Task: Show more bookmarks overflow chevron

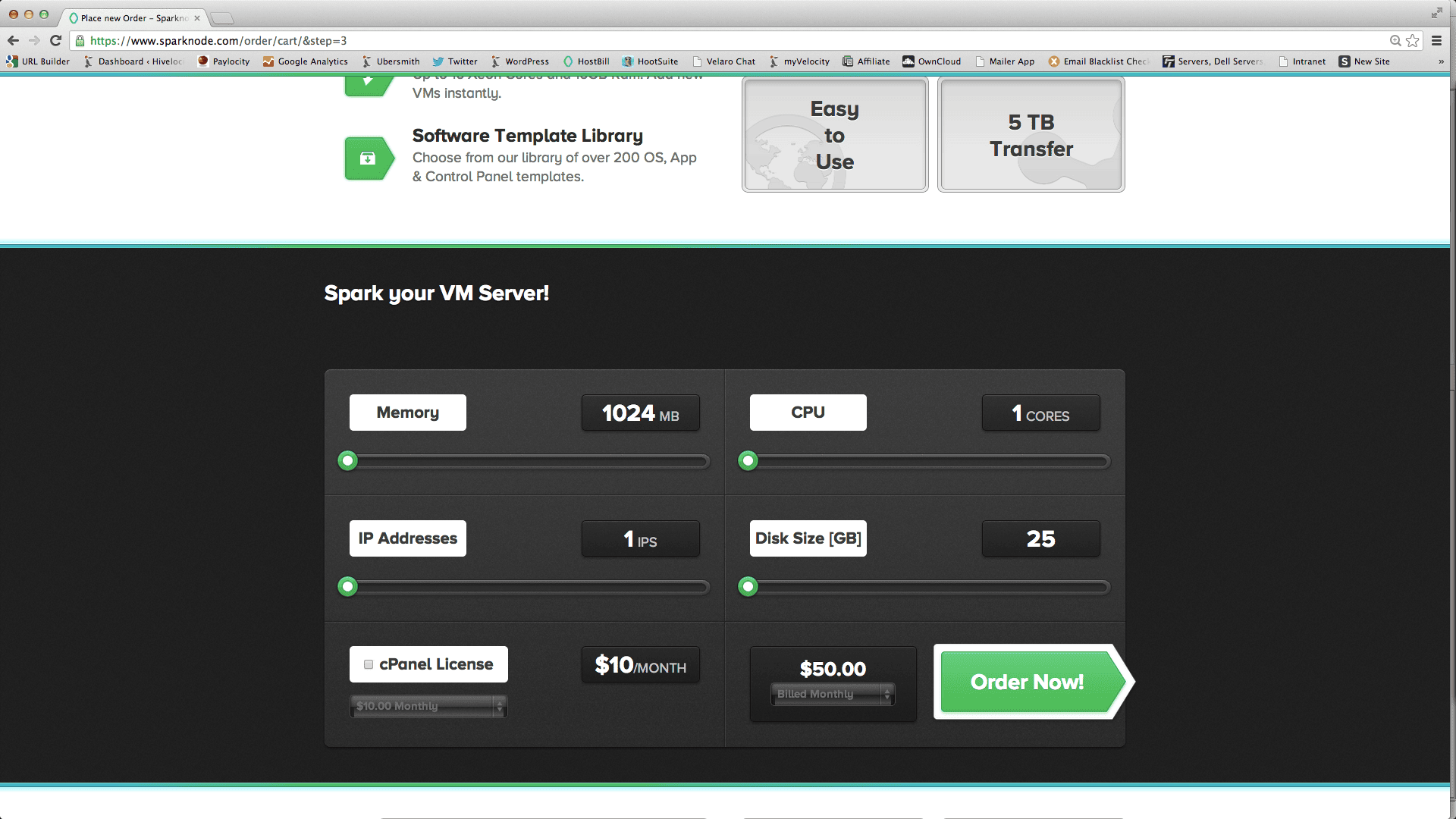Action: coord(1441,61)
